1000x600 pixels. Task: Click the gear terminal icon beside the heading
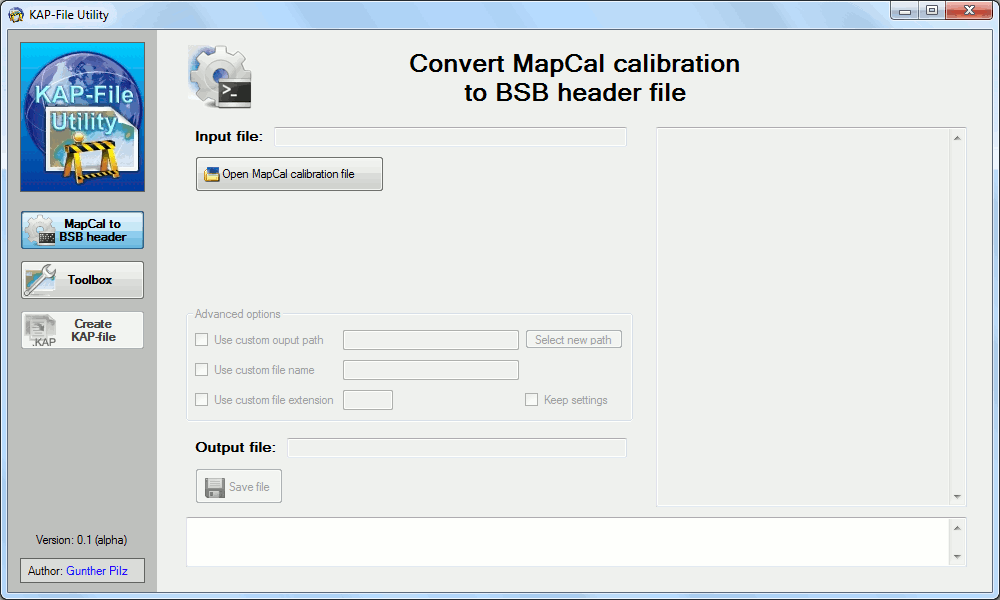point(219,77)
